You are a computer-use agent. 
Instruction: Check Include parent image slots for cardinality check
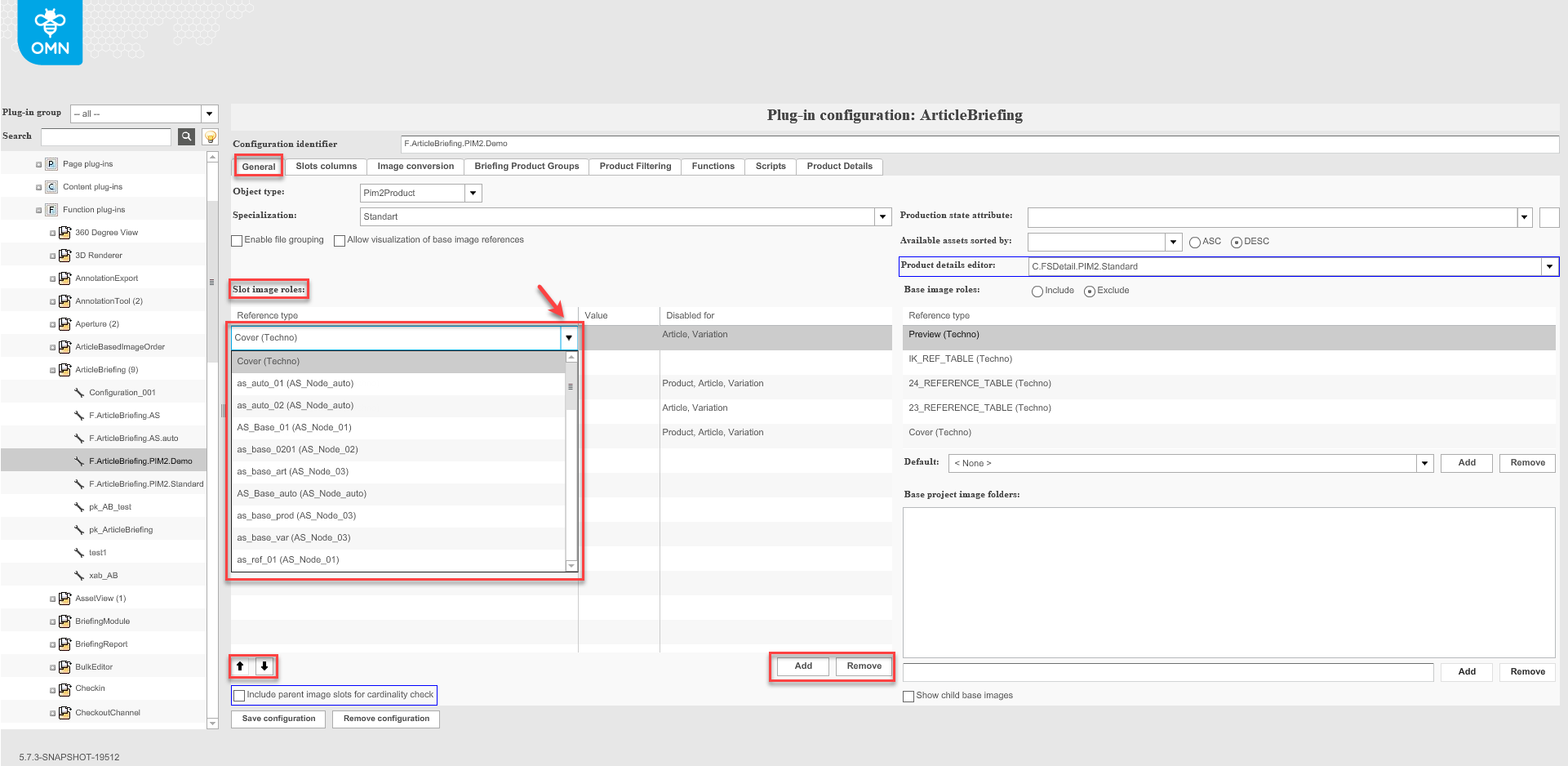(238, 695)
